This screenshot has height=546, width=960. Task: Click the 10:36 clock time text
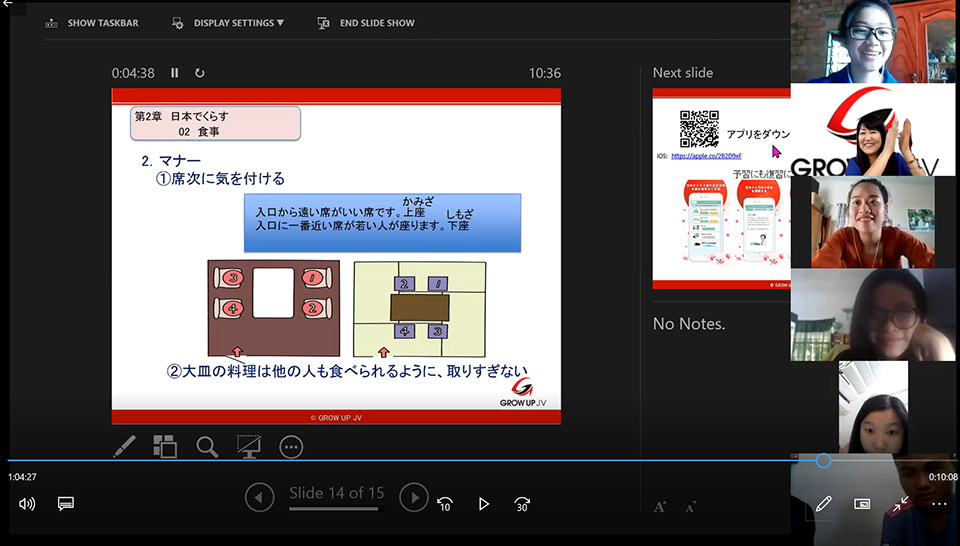[545, 73]
